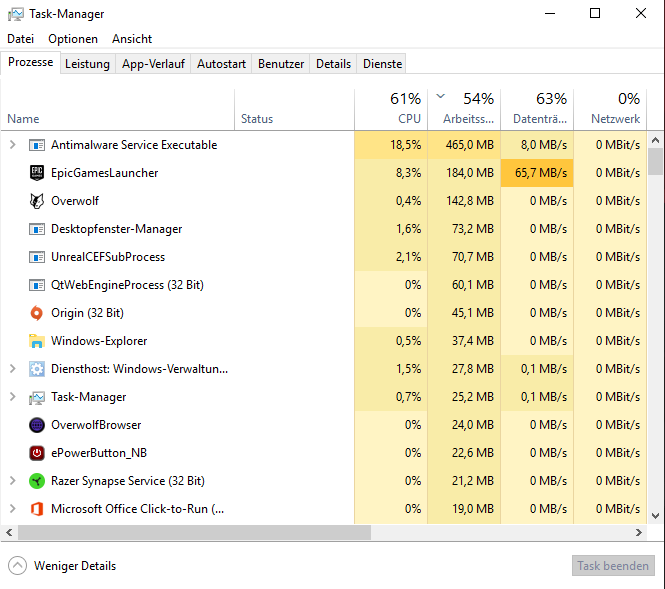This screenshot has width=665, height=589.
Task: Expand the Diensthost: Windows-Verwaltun... group
Action: [x=13, y=369]
